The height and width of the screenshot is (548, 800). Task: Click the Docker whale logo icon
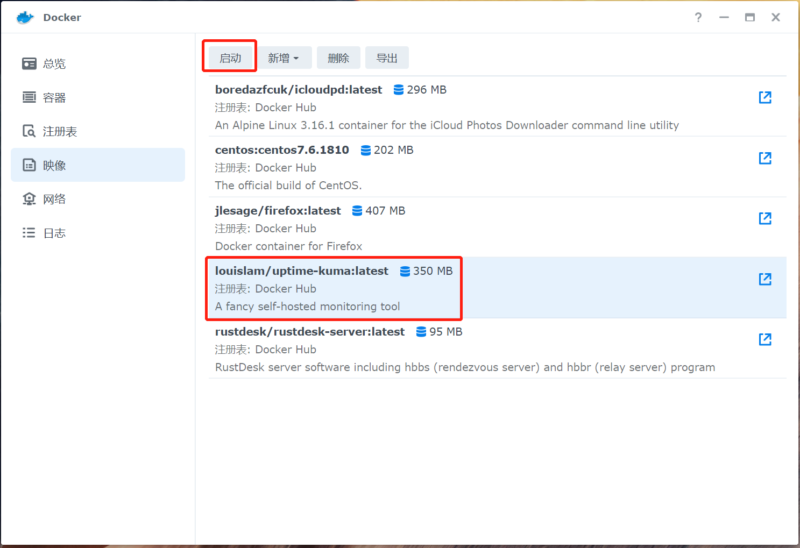tap(24, 18)
